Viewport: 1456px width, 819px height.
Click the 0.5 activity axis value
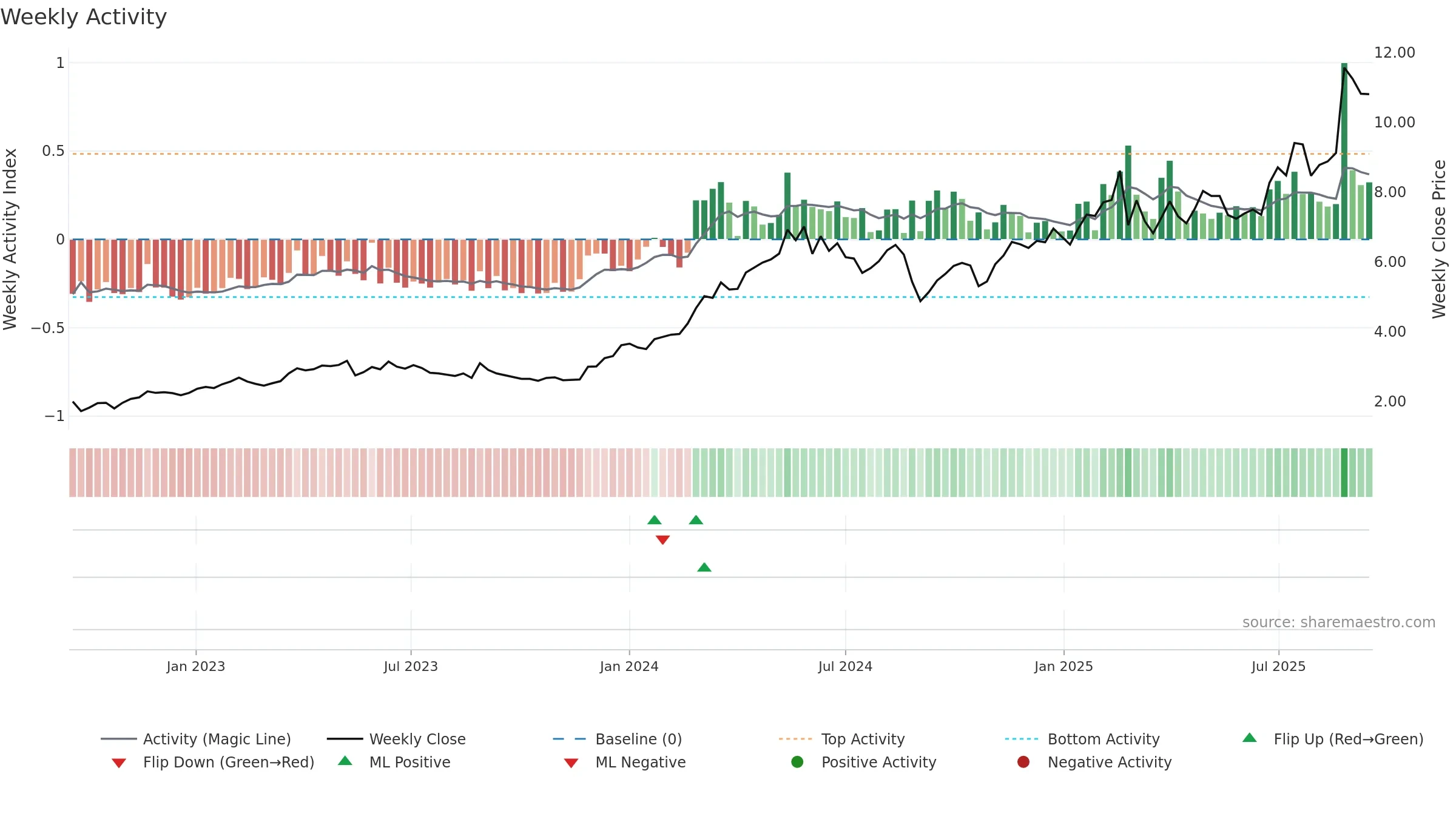[x=53, y=151]
